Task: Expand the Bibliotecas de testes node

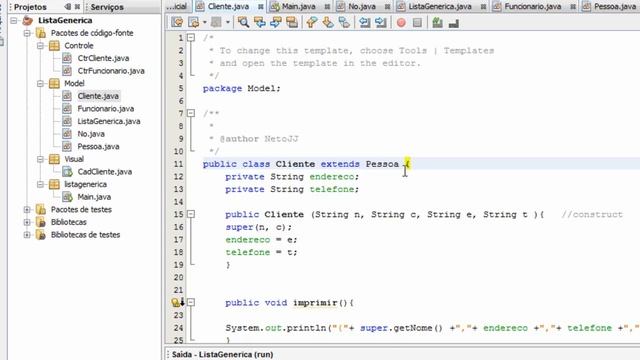Action: point(27,235)
